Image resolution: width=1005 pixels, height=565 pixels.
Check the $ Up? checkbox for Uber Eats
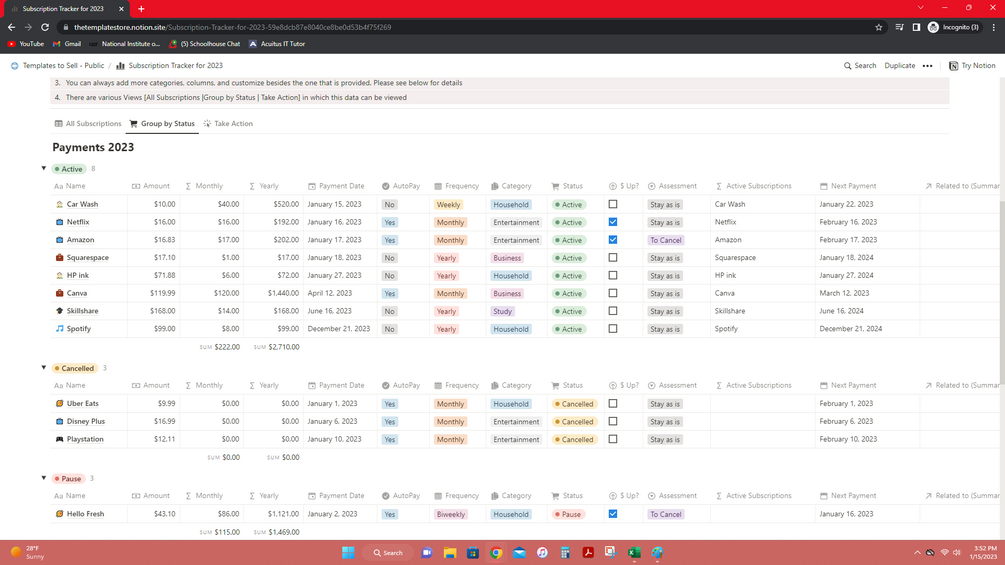point(613,404)
